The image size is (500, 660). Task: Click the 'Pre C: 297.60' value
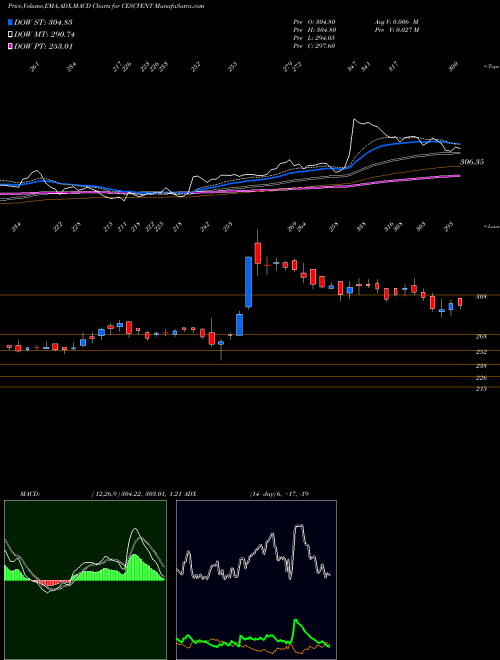click(314, 46)
